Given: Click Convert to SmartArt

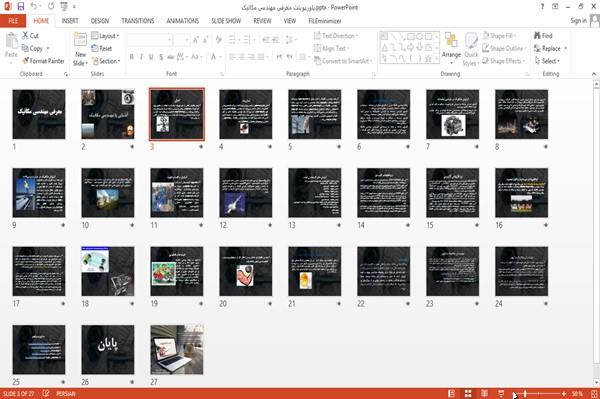Looking at the screenshot, I should pos(343,61).
